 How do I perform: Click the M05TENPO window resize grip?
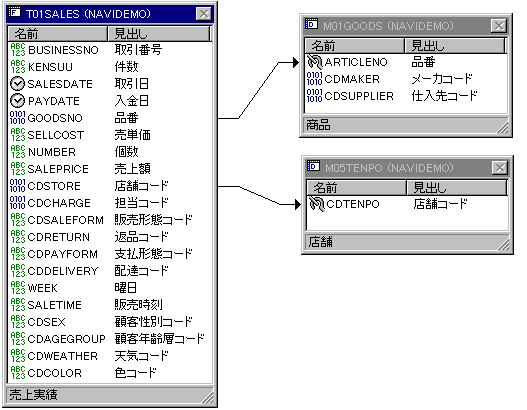point(503,244)
